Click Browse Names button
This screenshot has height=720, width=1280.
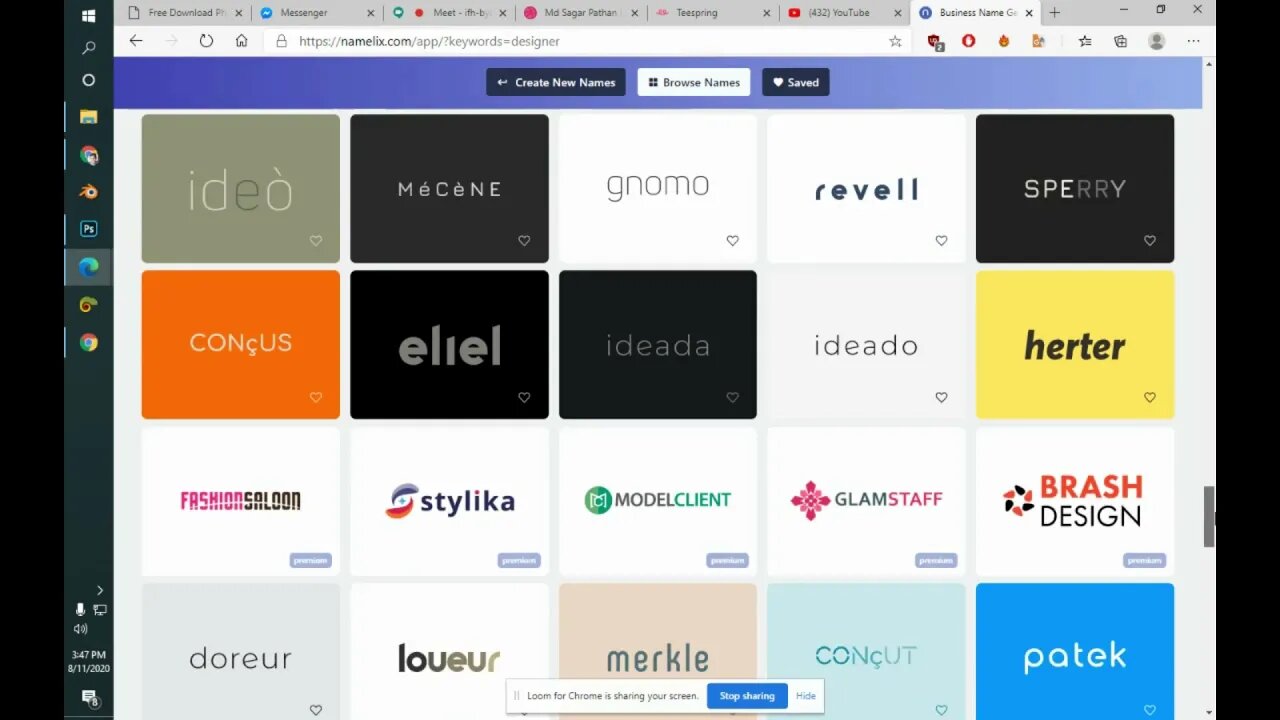pos(694,82)
